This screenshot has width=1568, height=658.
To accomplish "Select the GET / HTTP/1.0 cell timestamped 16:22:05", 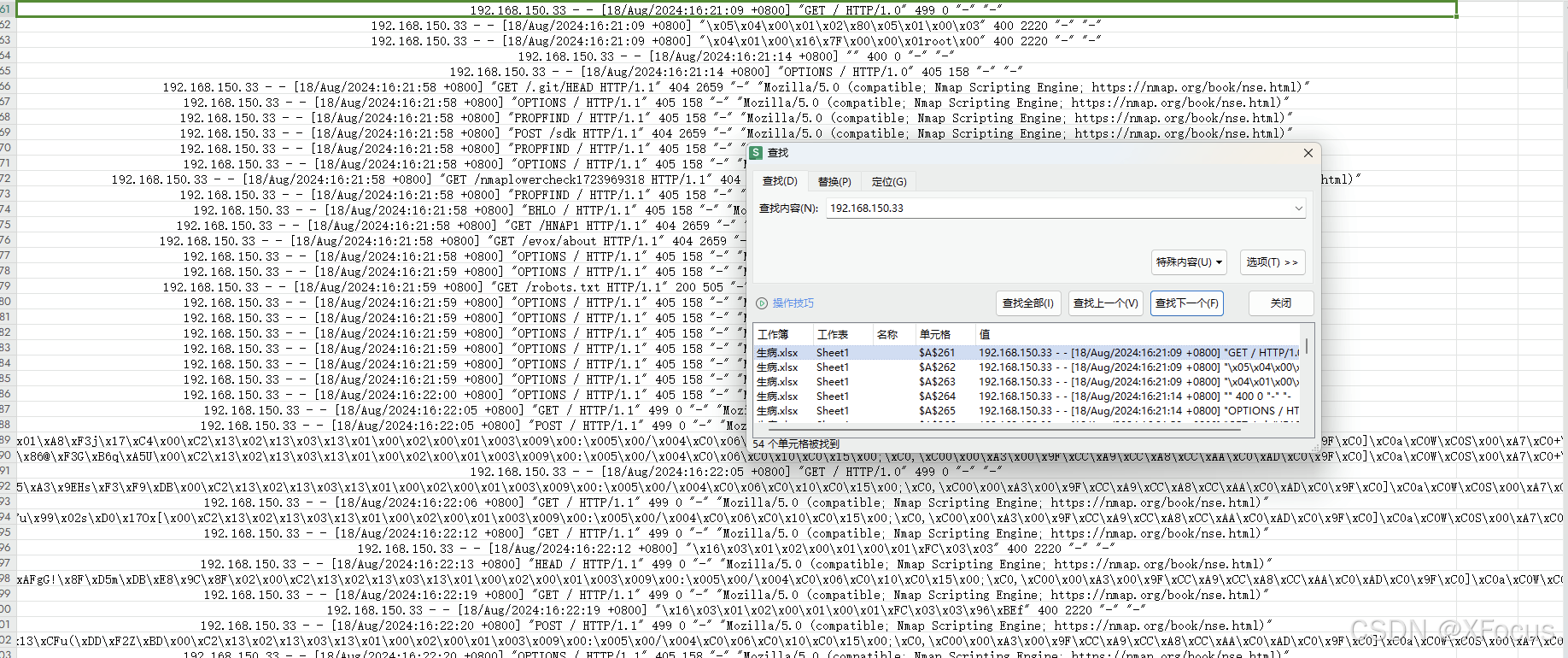I will click(736, 472).
